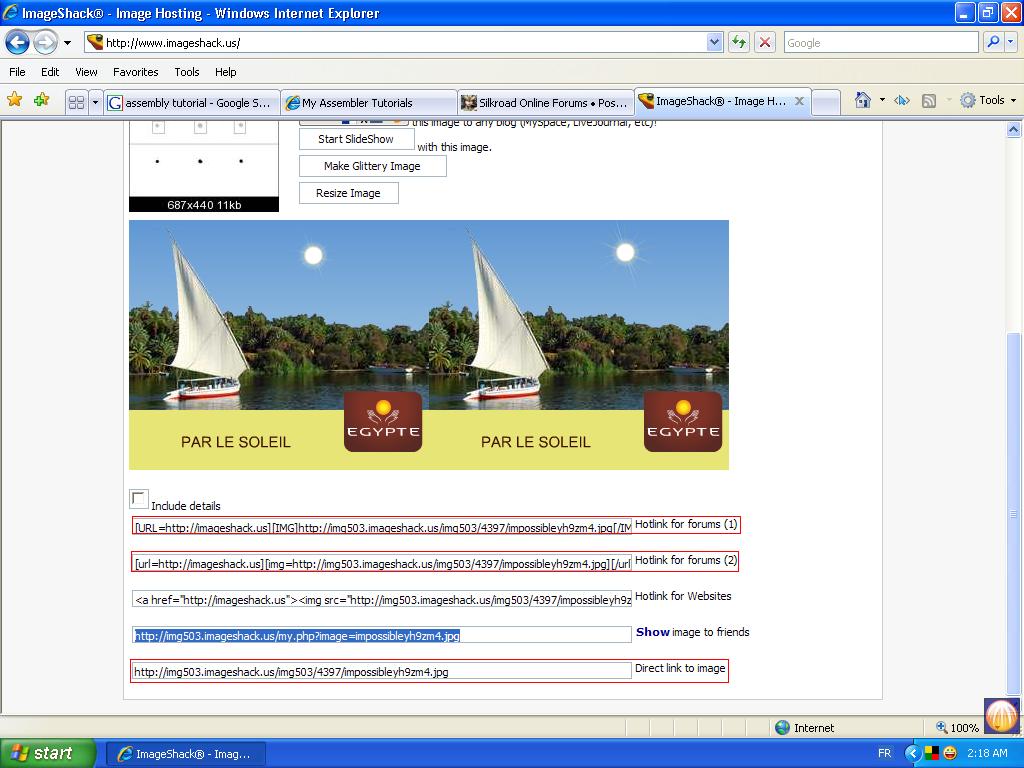This screenshot has width=1024, height=768.
Task: Click the Show image to friends link
Action: [x=653, y=632]
